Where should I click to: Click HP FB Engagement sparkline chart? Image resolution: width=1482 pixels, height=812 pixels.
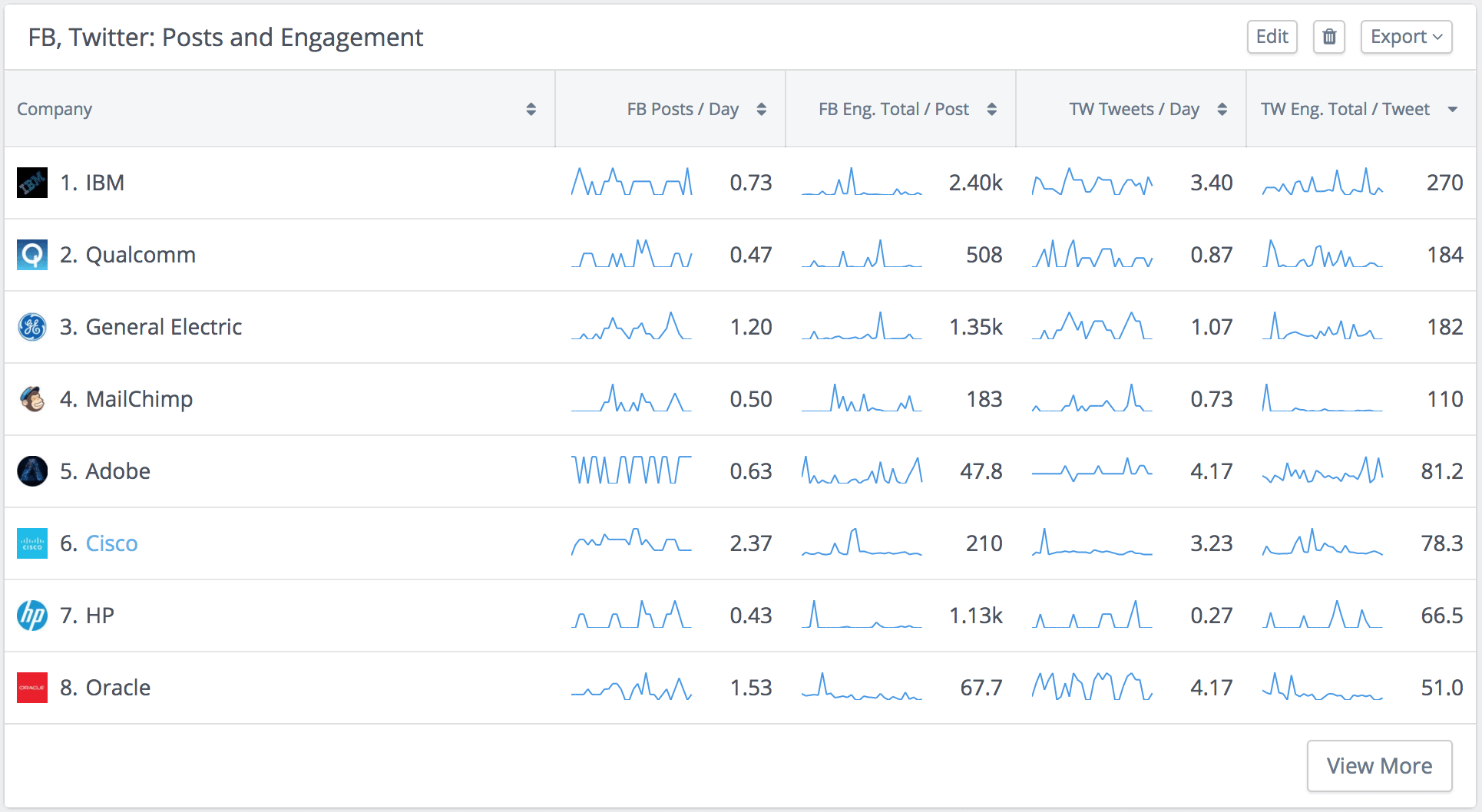[862, 615]
